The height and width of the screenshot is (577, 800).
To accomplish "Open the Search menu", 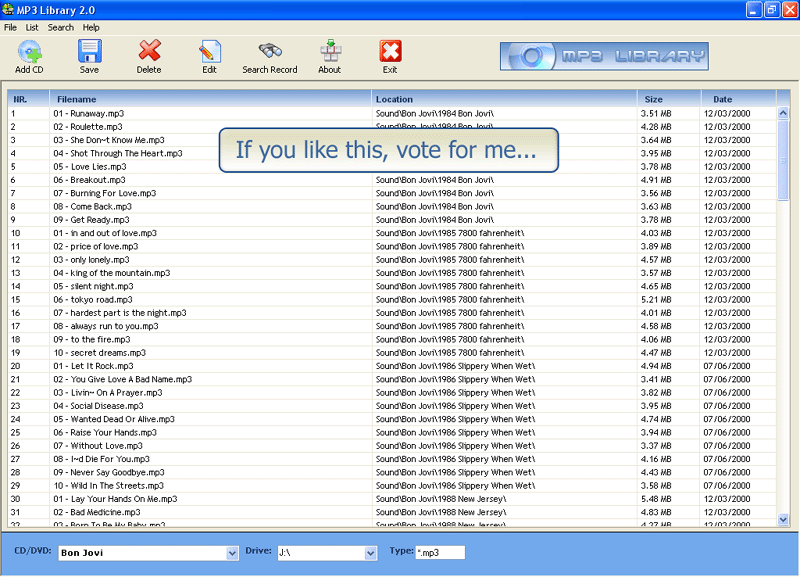I will click(x=60, y=27).
